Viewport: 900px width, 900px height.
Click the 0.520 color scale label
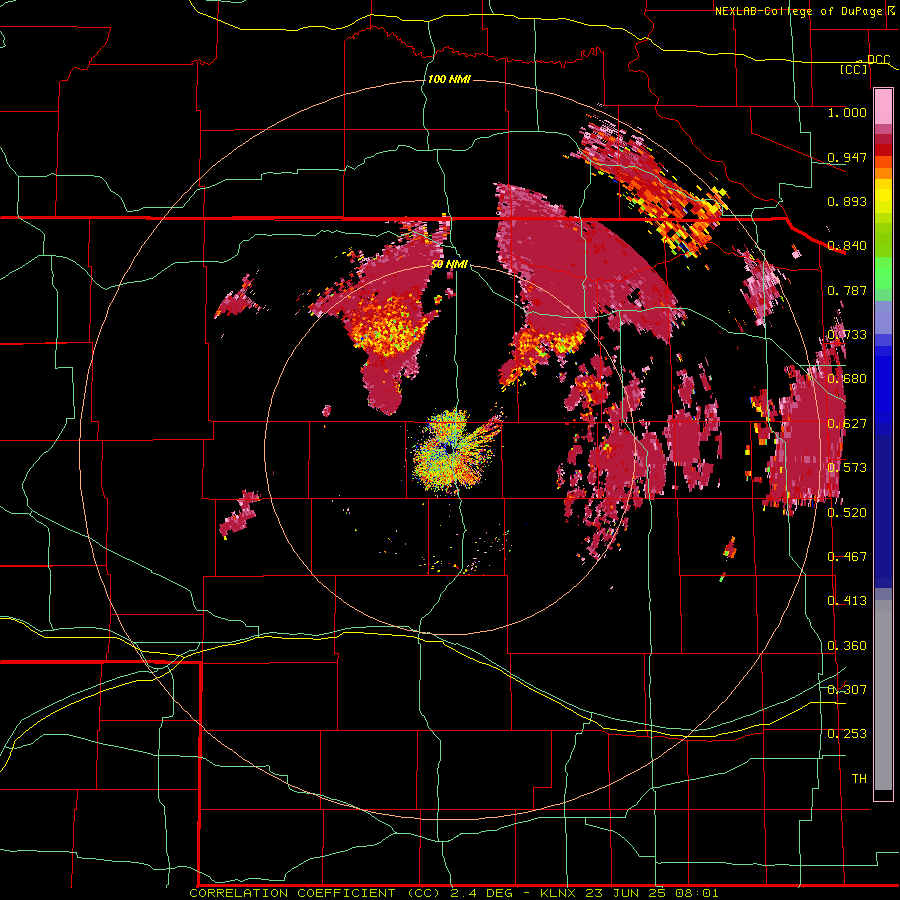click(x=847, y=512)
